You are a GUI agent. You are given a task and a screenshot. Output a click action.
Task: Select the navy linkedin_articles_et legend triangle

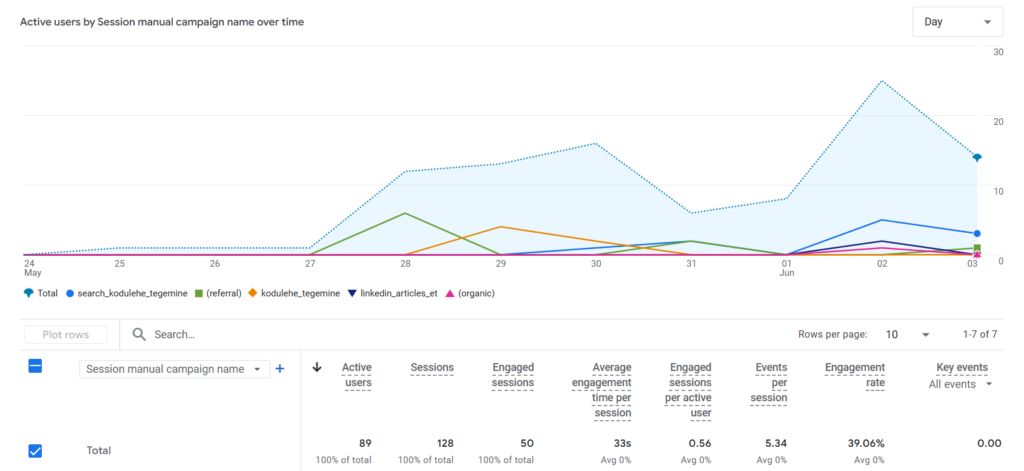(352, 293)
